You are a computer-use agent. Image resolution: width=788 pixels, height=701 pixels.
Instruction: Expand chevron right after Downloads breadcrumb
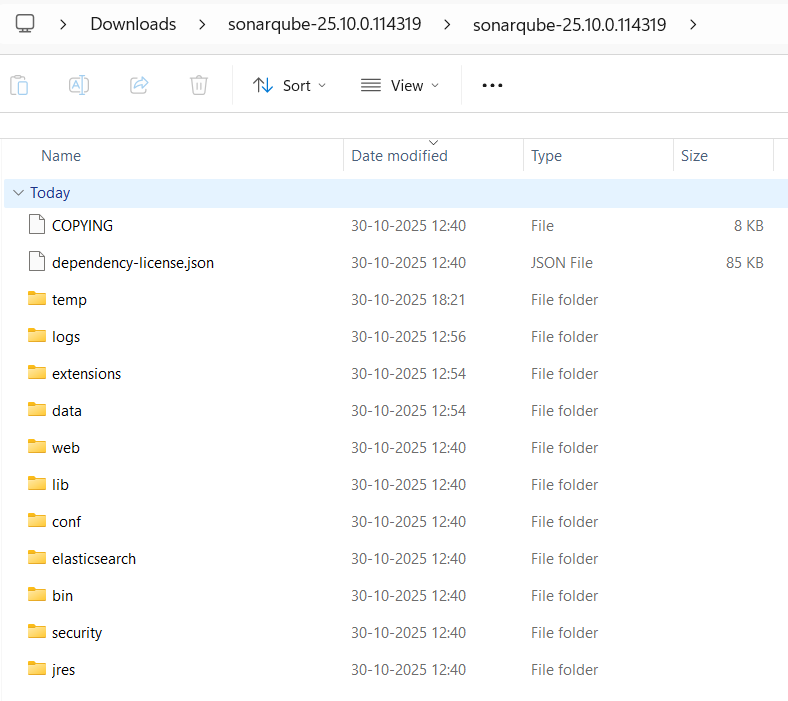coord(202,24)
